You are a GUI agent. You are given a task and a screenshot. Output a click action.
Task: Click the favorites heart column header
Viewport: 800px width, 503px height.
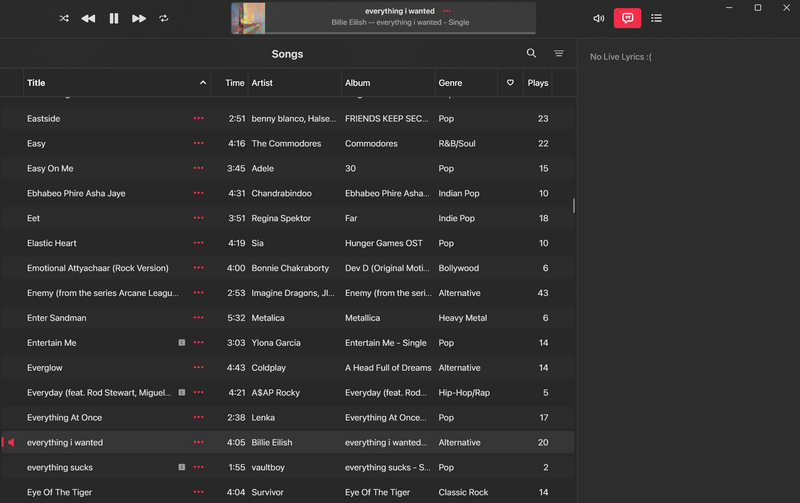tap(510, 83)
